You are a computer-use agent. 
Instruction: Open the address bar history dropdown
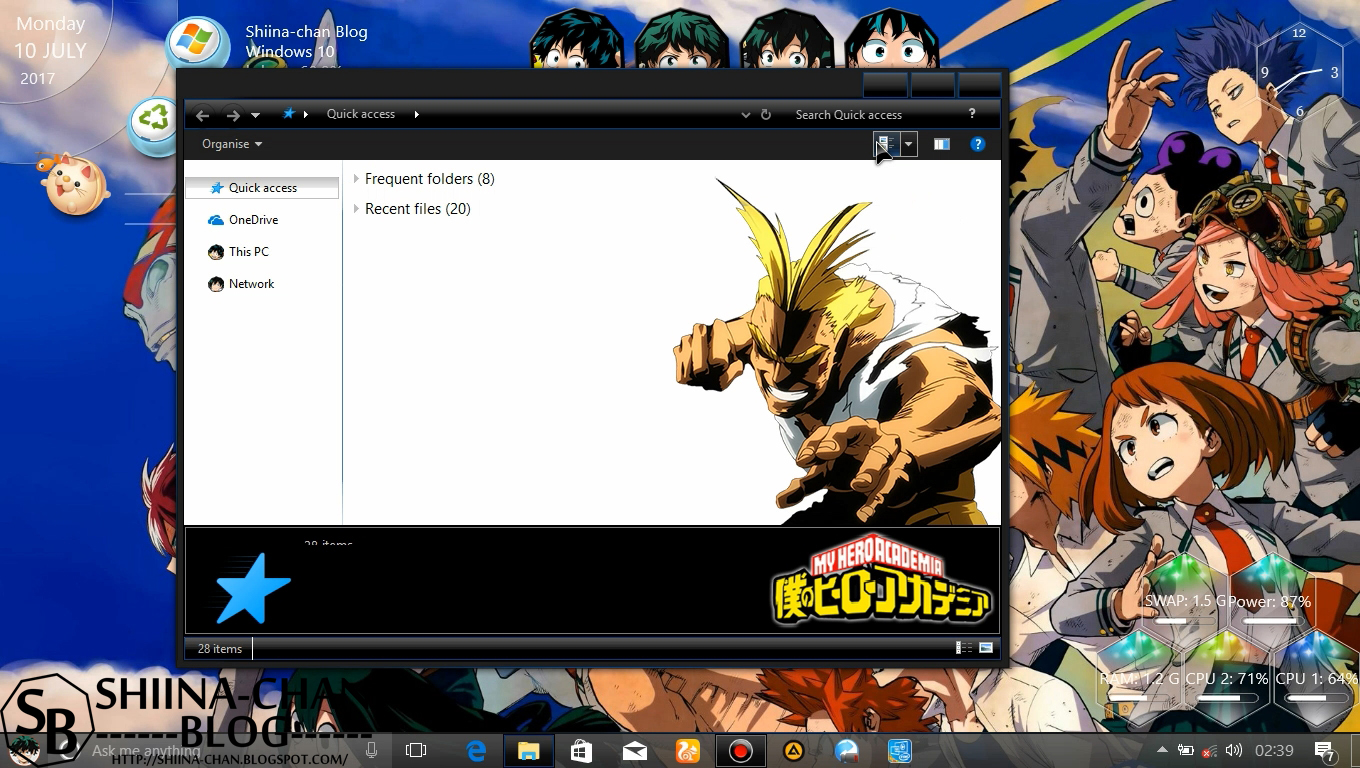(746, 115)
